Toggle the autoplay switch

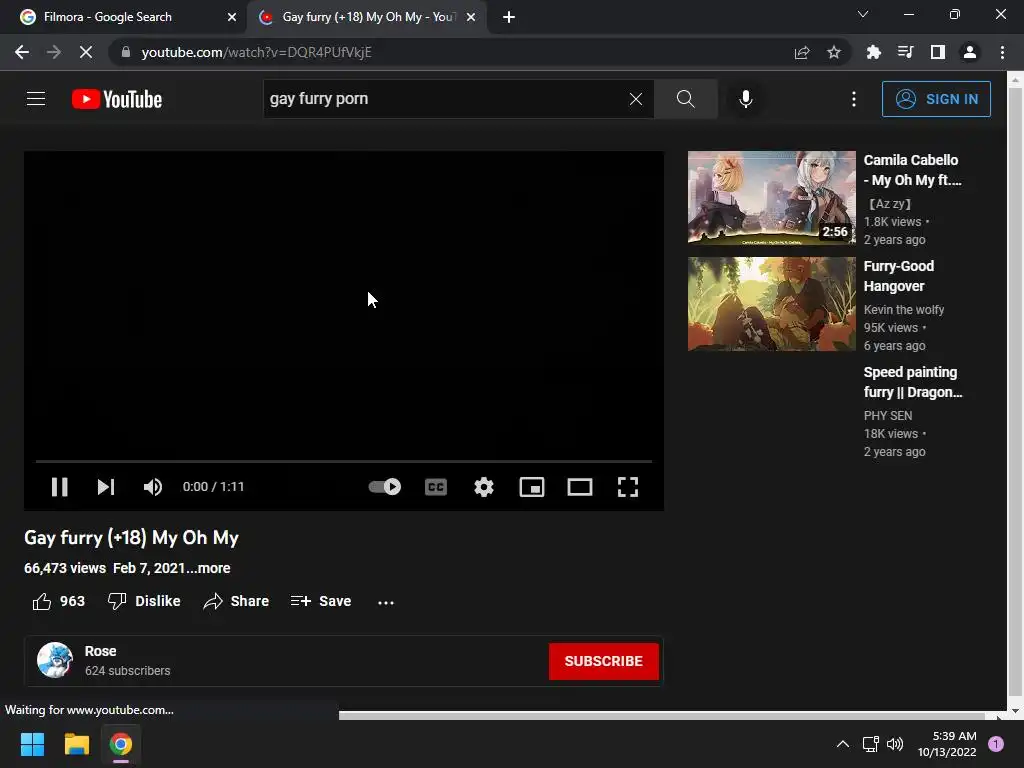[x=385, y=487]
